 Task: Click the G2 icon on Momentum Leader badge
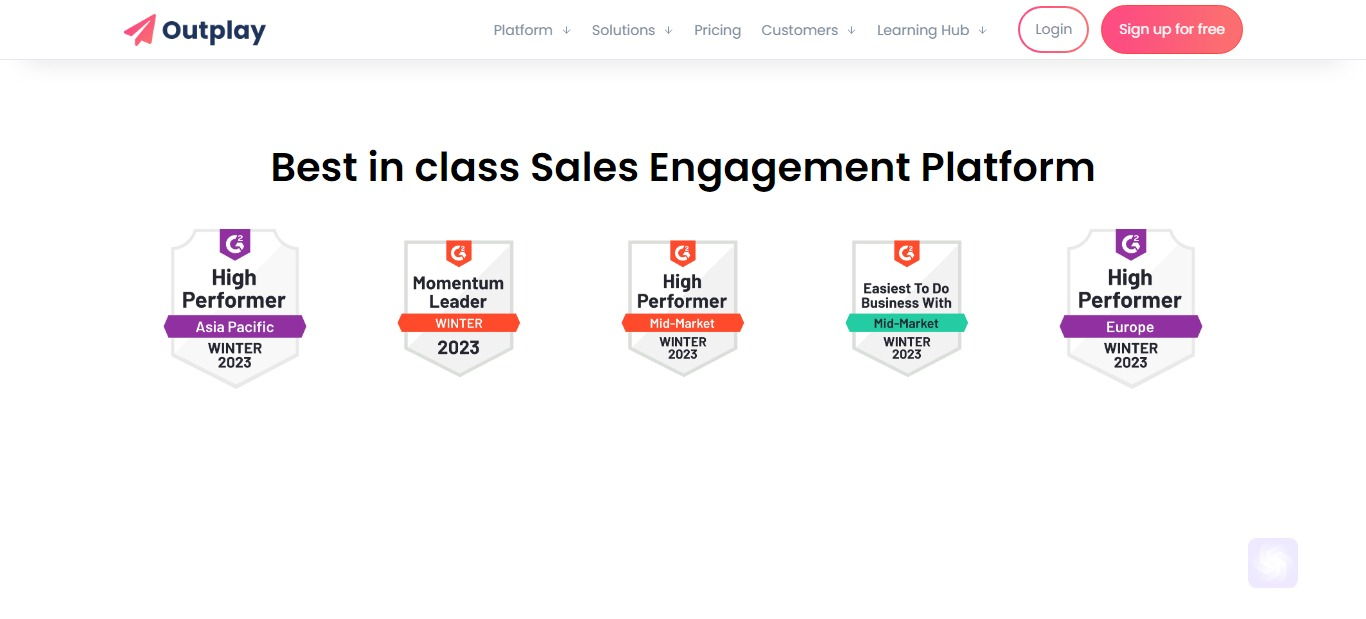click(459, 253)
